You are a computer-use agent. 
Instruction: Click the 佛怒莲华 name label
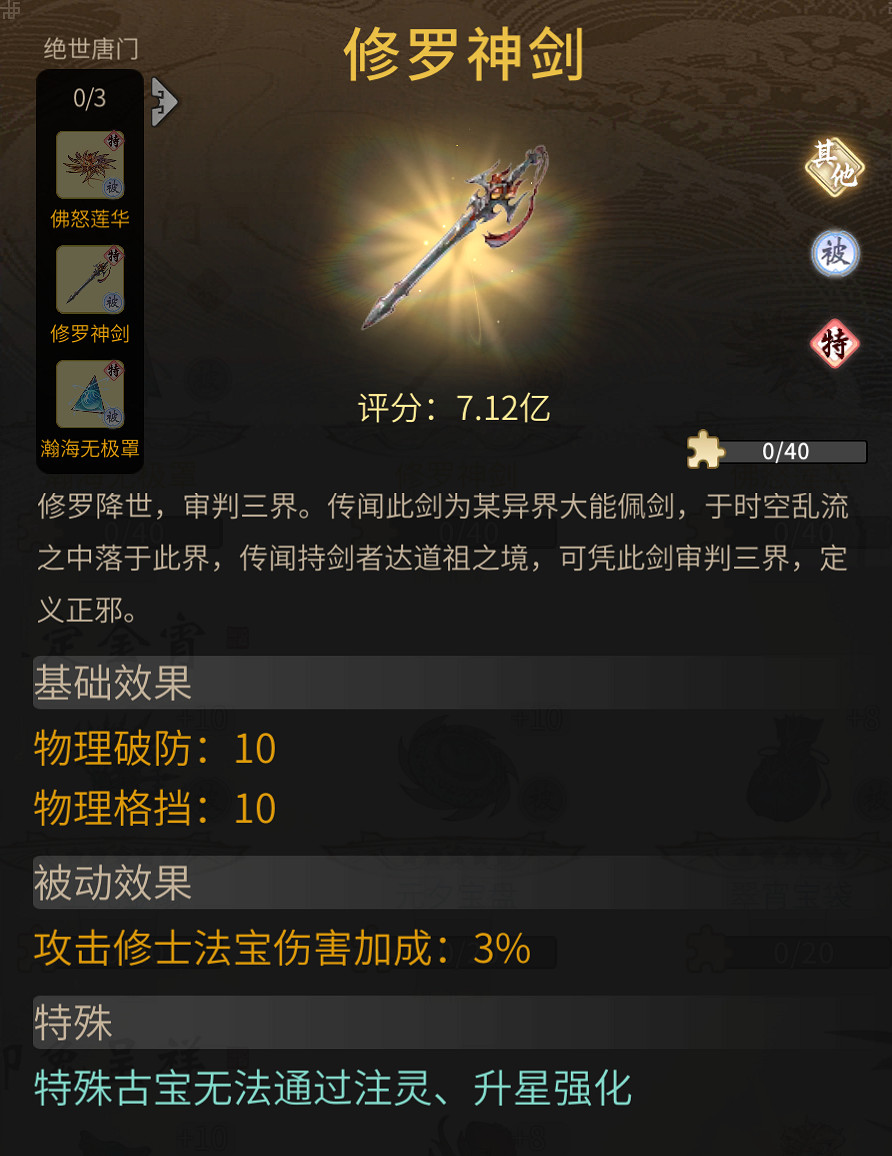[90, 219]
